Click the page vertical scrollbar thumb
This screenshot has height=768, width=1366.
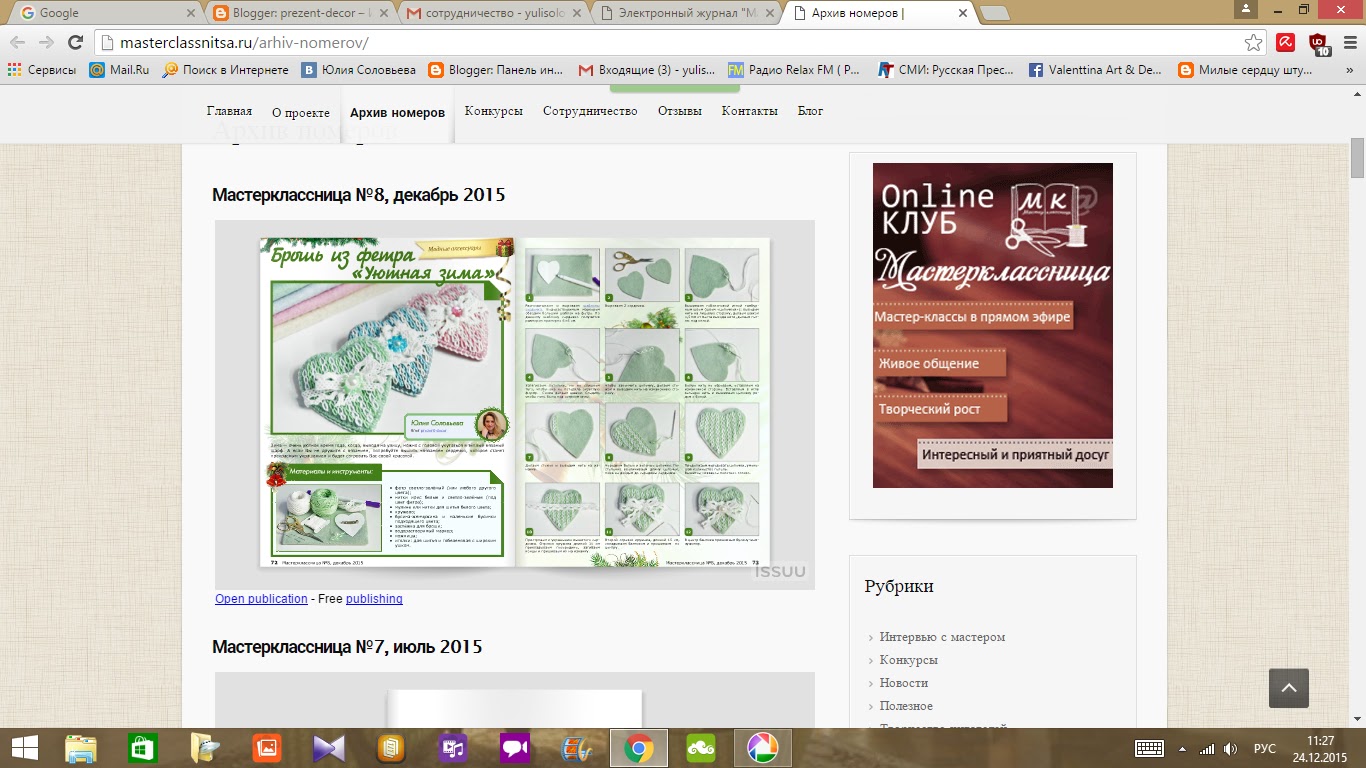1357,159
